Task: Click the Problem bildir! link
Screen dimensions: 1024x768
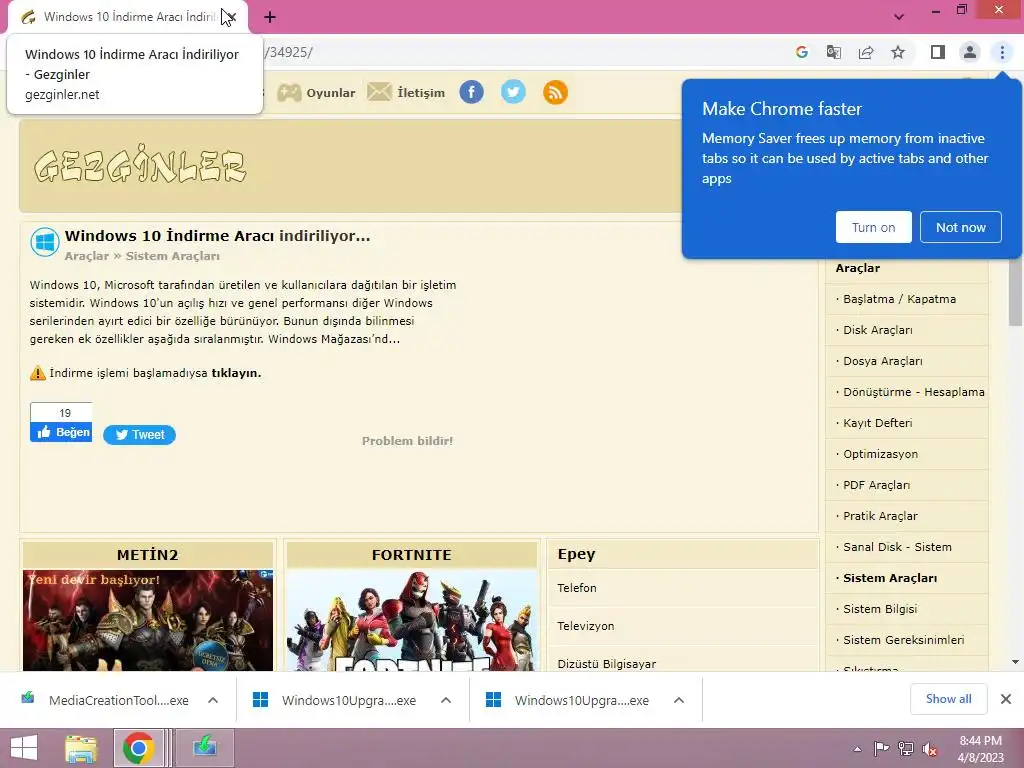Action: pyautogui.click(x=408, y=441)
